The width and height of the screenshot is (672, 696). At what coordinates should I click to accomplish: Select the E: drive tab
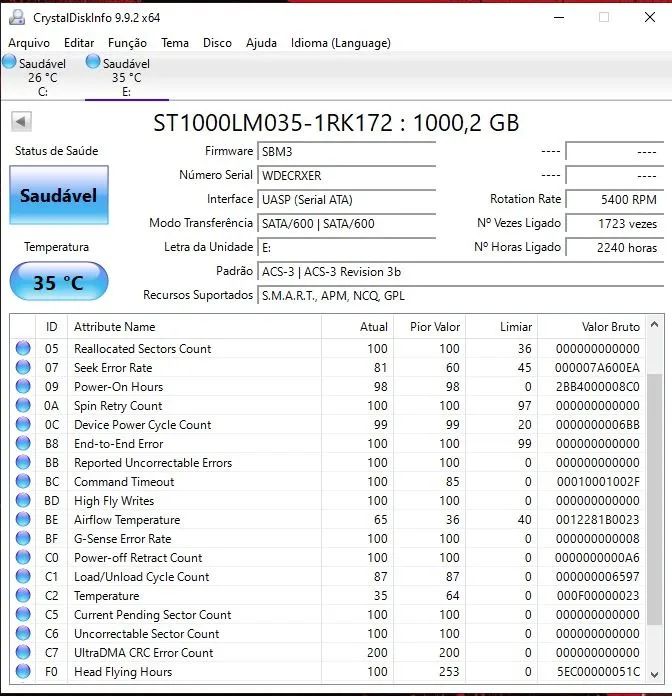click(x=126, y=76)
